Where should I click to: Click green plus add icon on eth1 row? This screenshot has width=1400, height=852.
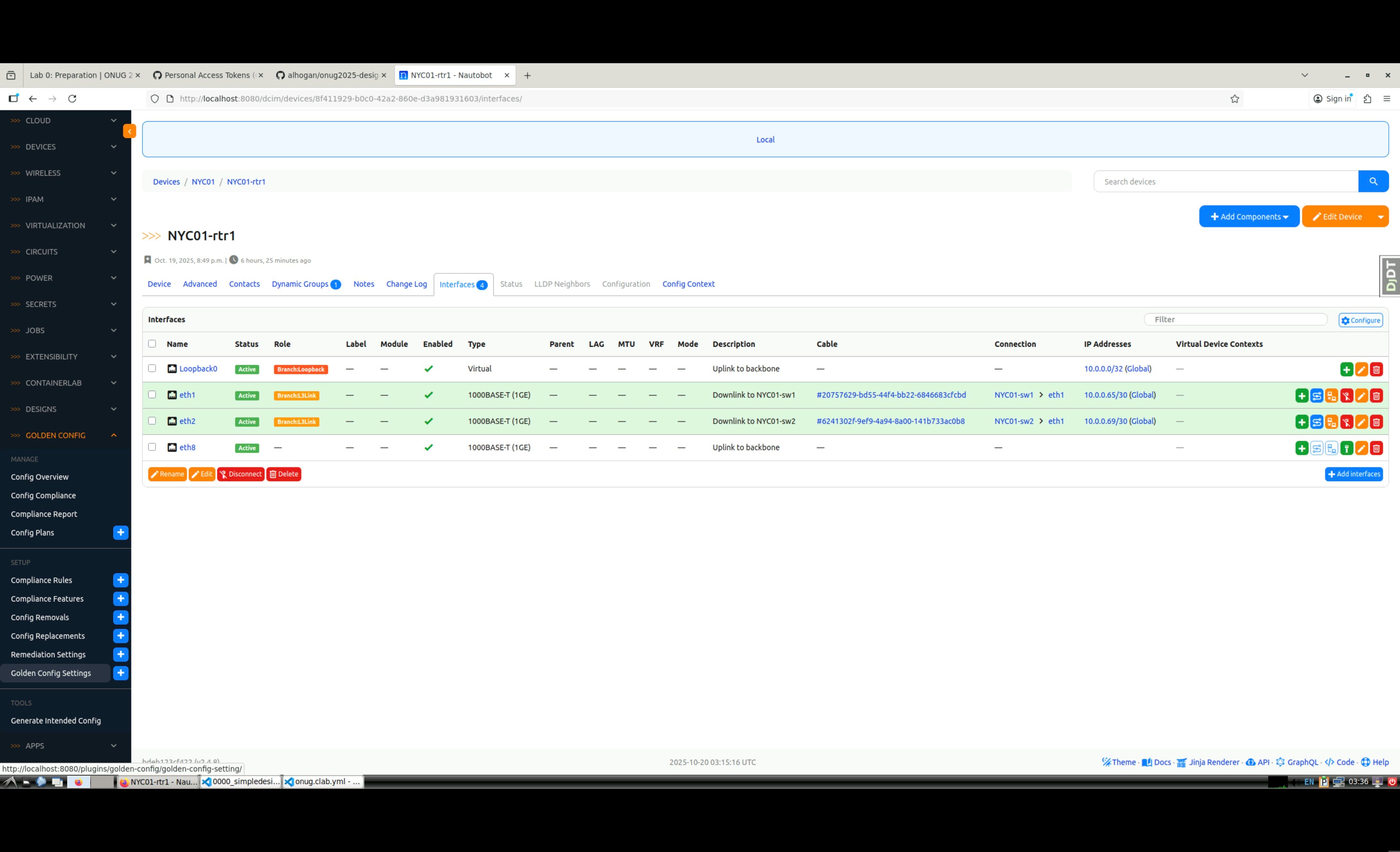1302,396
